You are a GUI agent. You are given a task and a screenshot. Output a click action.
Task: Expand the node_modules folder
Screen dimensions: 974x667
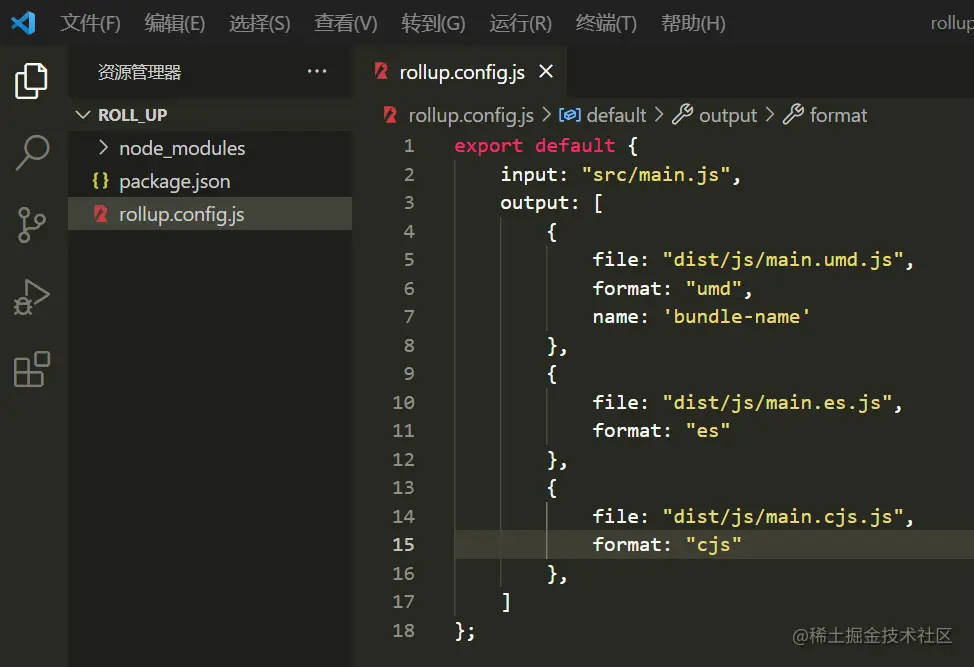(104, 148)
